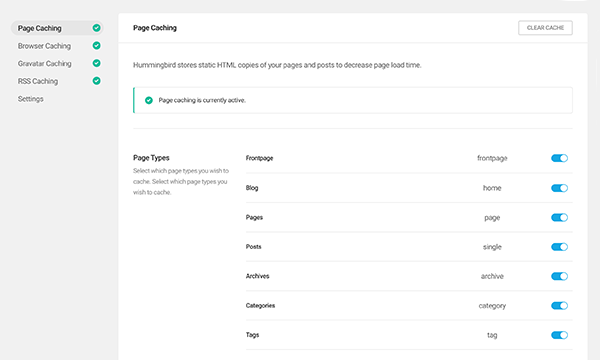Click the Clear Cache button
The image size is (600, 360).
click(x=545, y=28)
